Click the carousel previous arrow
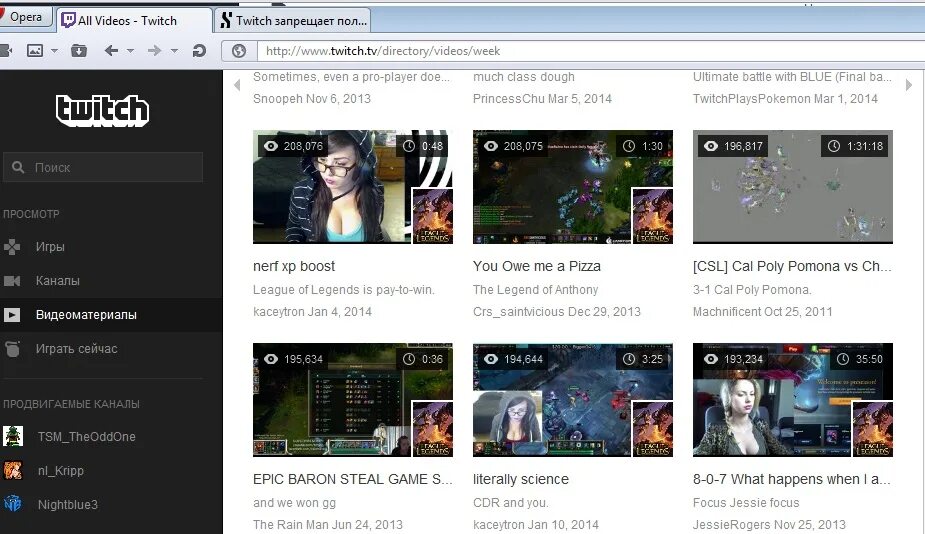Image resolution: width=925 pixels, height=534 pixels. click(x=237, y=85)
